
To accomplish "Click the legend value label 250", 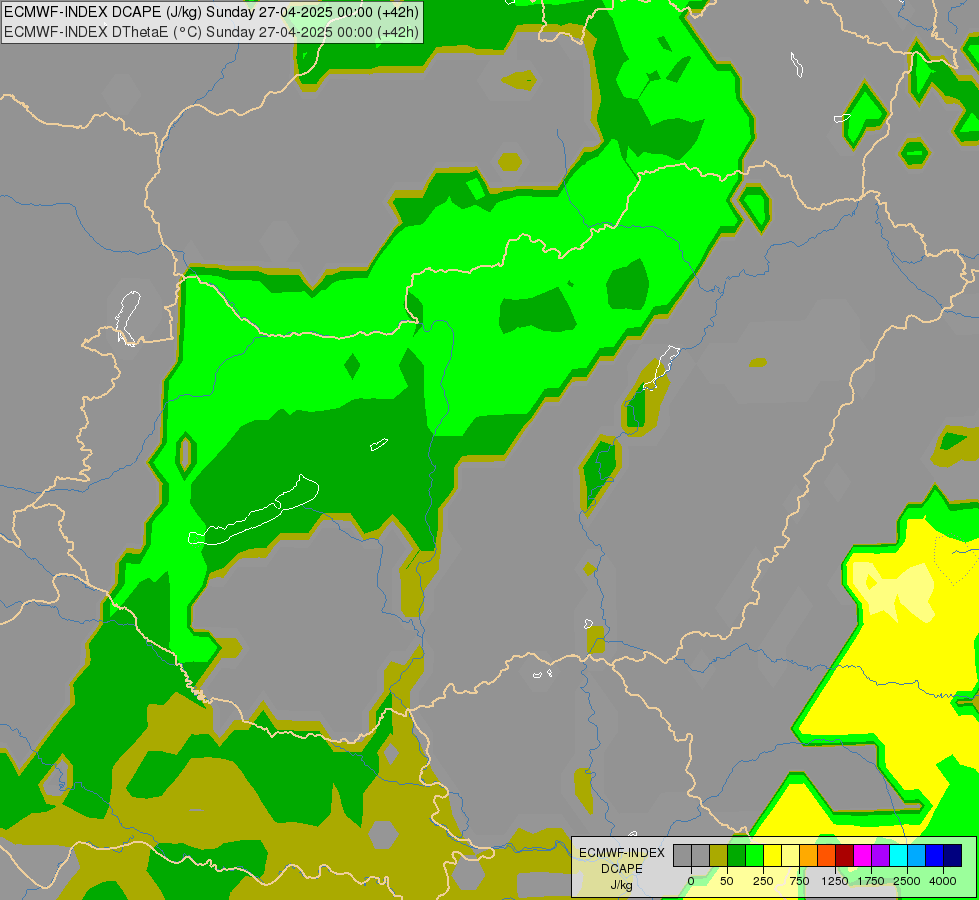I will click(763, 881).
